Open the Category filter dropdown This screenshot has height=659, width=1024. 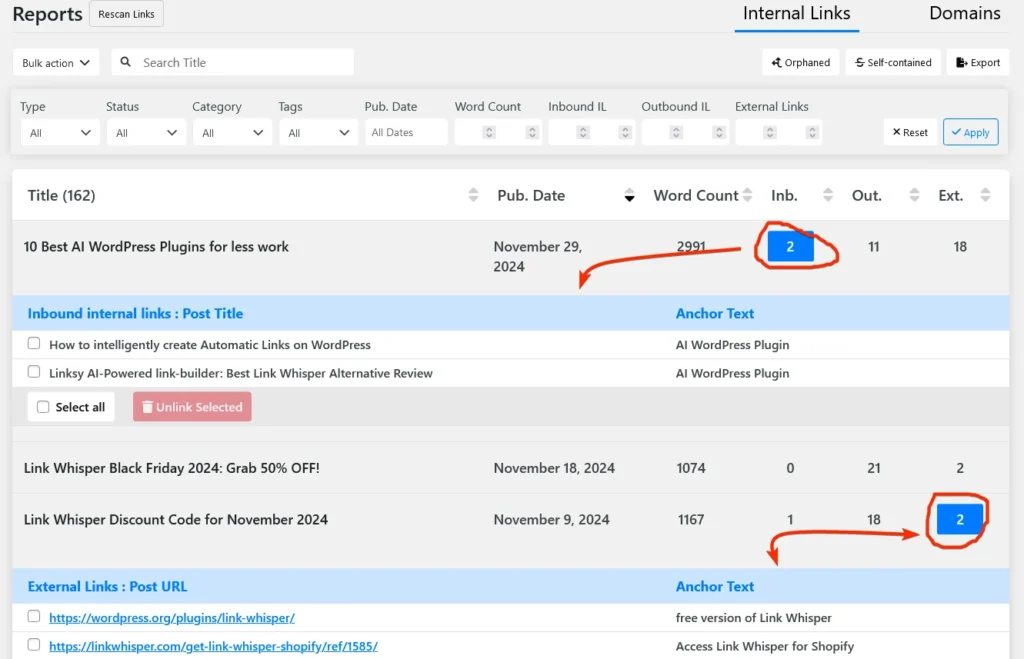click(x=232, y=133)
